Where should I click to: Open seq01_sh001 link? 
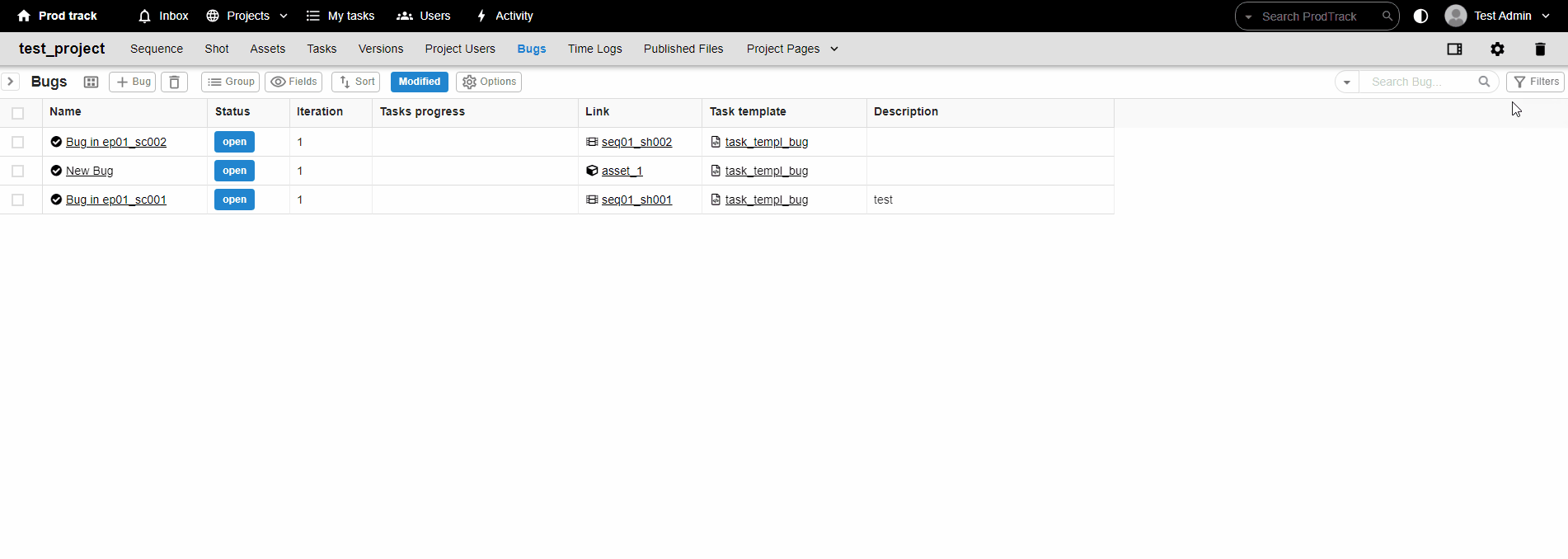click(x=636, y=200)
